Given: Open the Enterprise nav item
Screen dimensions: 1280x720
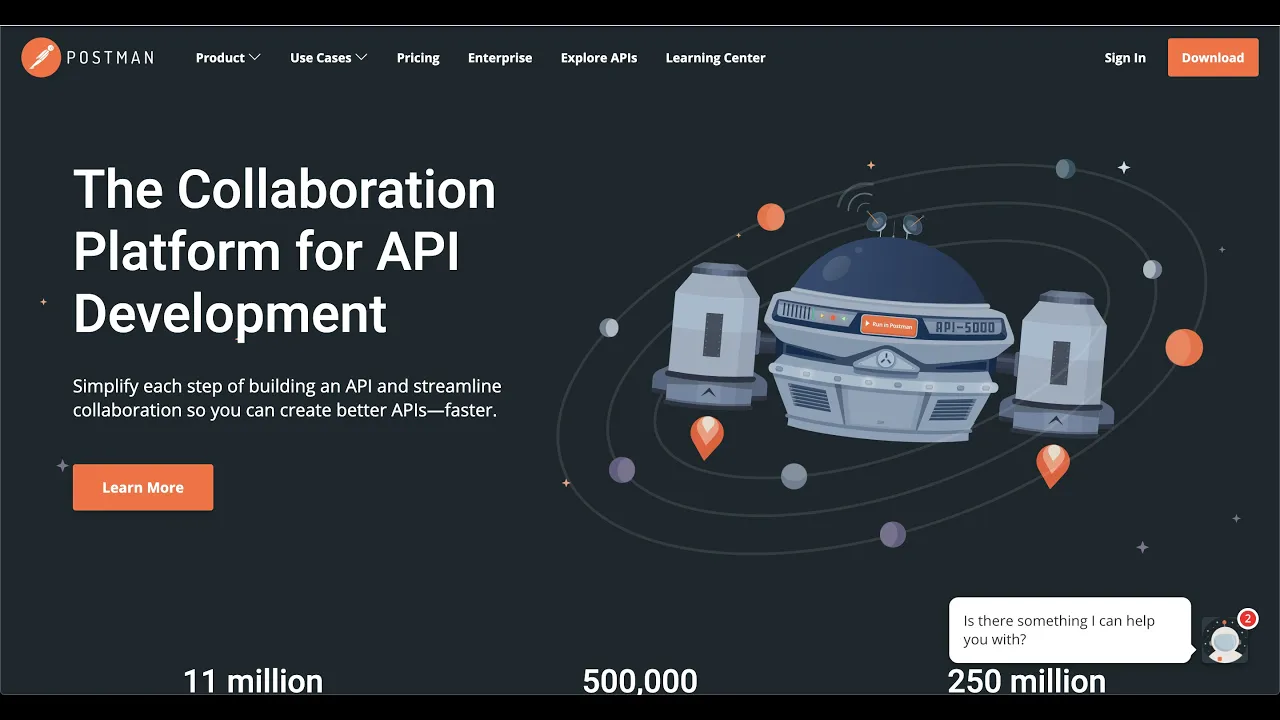Looking at the screenshot, I should click(500, 58).
